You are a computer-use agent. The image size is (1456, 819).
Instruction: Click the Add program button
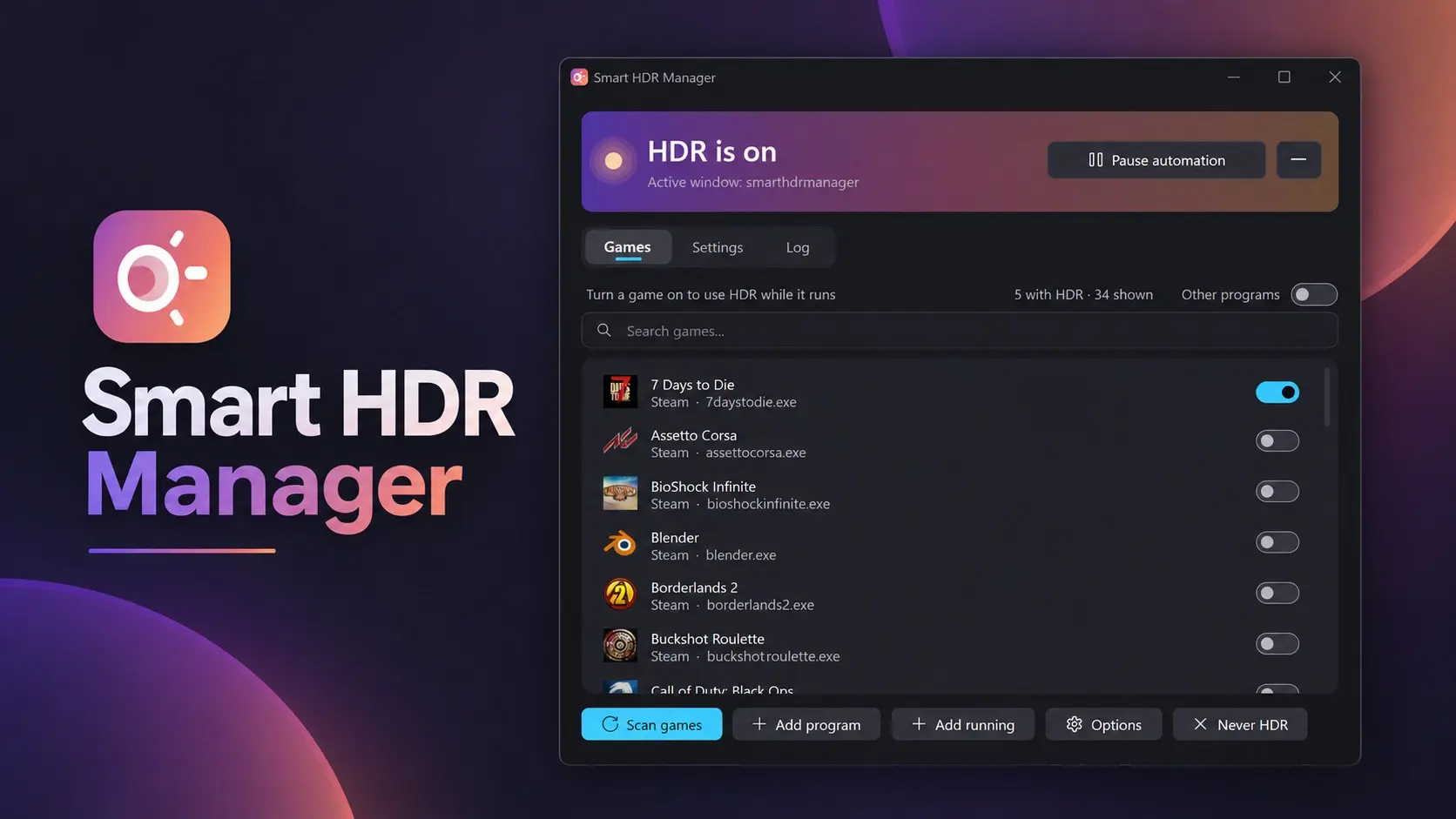(806, 724)
